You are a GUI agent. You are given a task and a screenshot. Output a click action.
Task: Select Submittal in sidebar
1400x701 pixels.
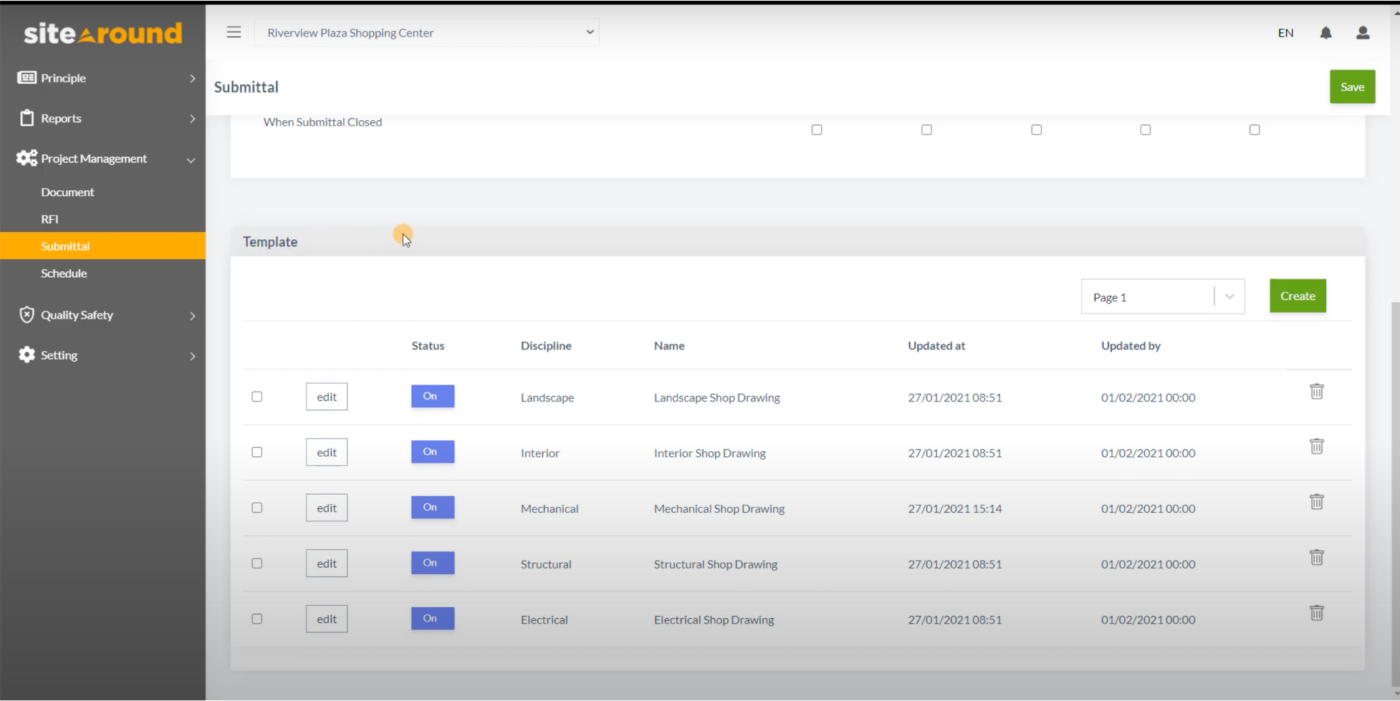(x=103, y=246)
